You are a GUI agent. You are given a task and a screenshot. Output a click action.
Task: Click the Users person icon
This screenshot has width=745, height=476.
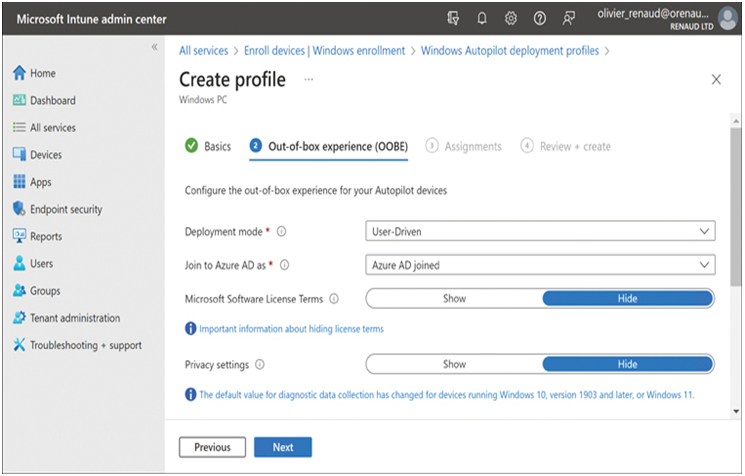19,263
